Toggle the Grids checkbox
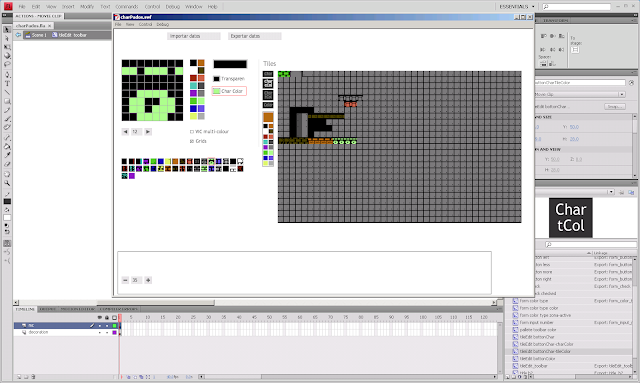 pos(191,141)
